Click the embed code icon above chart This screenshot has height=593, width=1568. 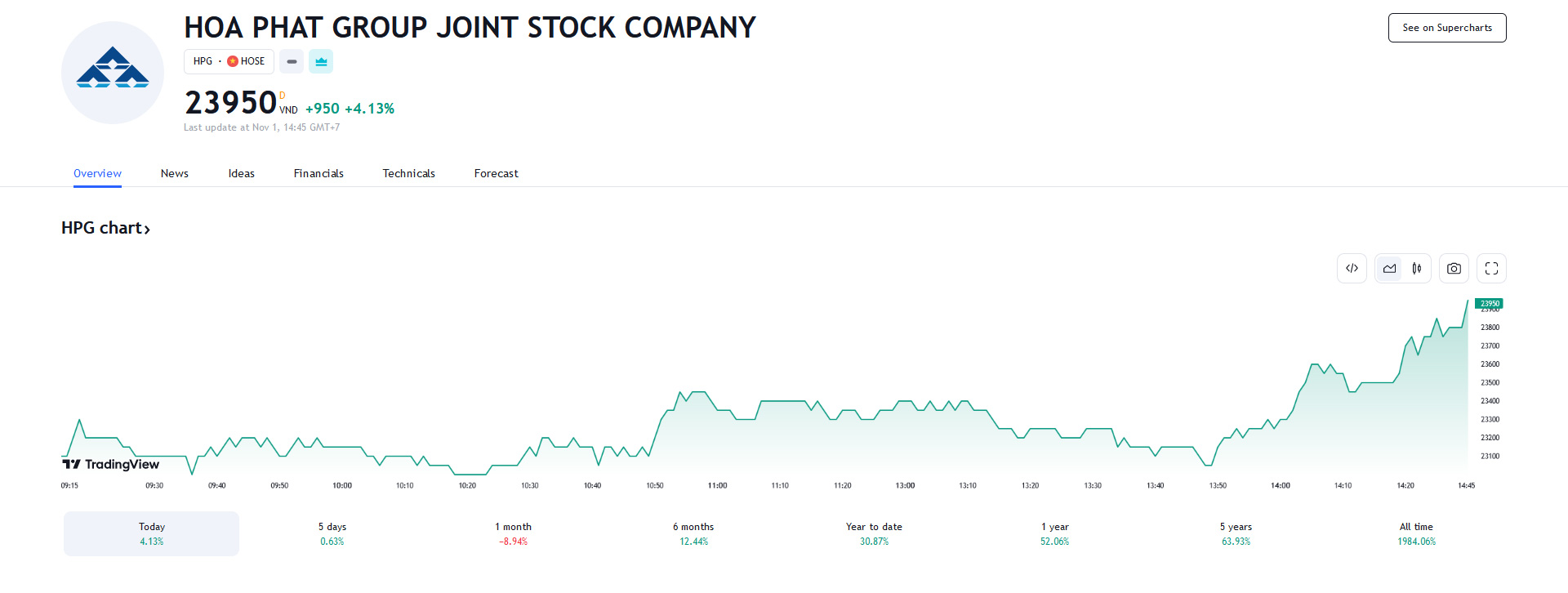pyautogui.click(x=1352, y=269)
